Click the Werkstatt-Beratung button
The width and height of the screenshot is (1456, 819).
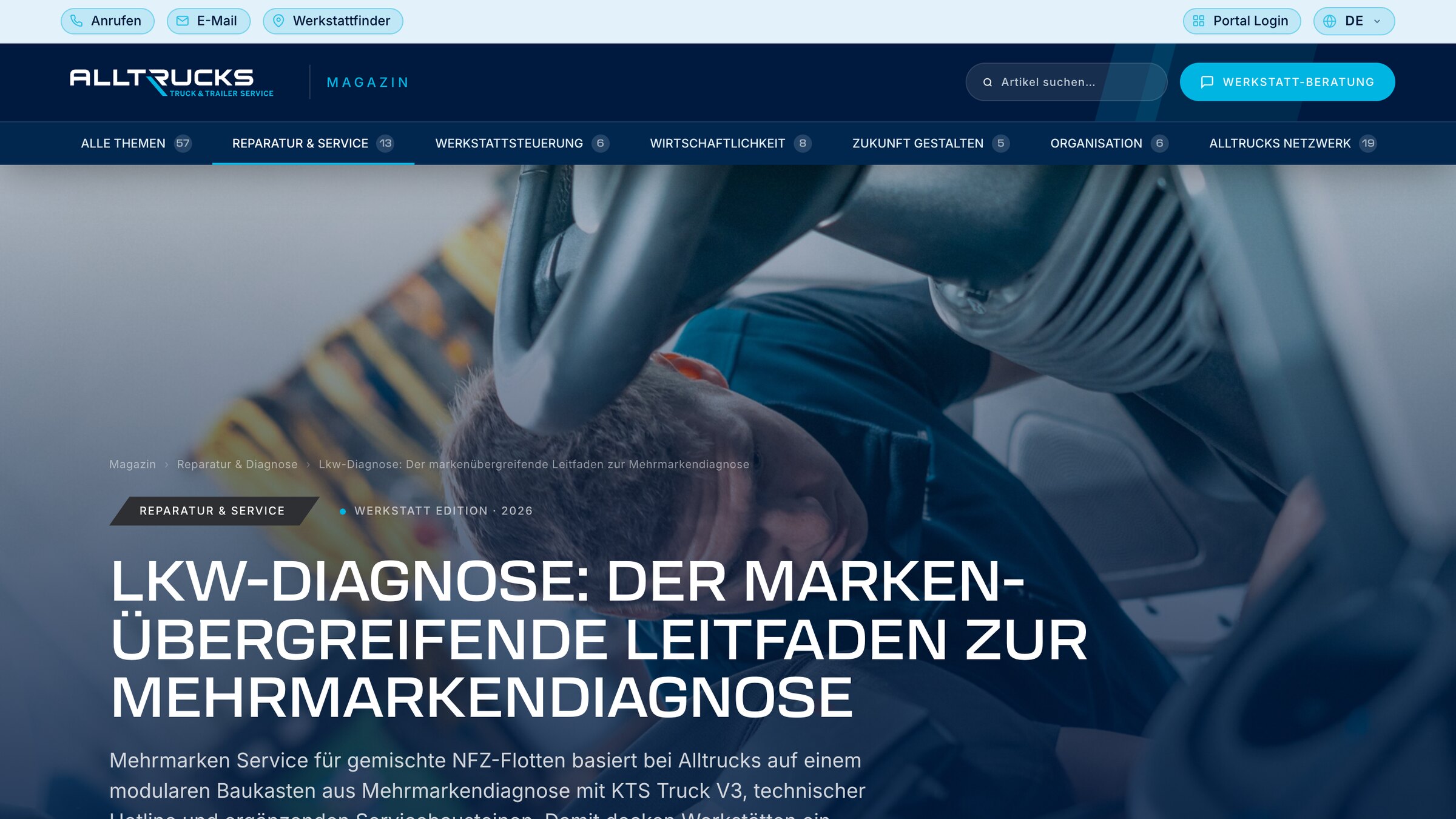(1287, 82)
